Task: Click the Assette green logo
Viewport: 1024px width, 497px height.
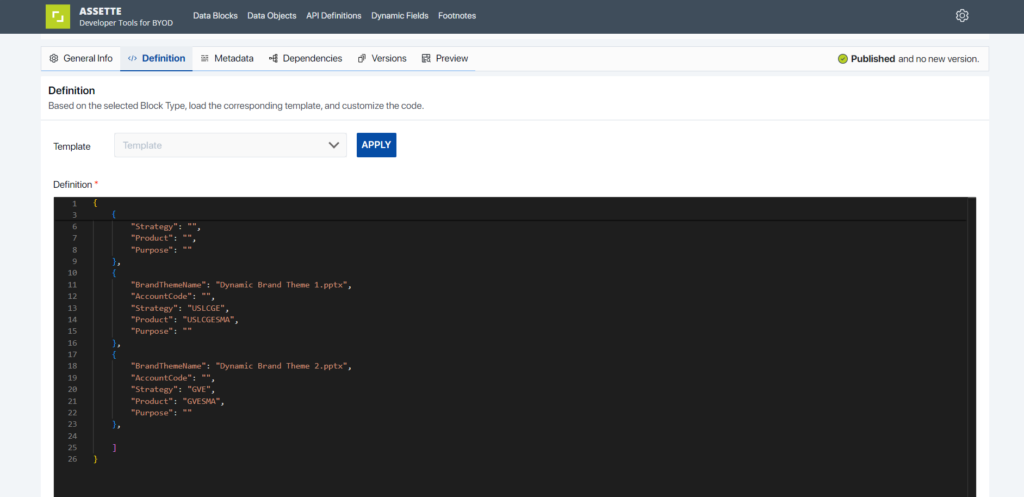Action: click(x=57, y=16)
